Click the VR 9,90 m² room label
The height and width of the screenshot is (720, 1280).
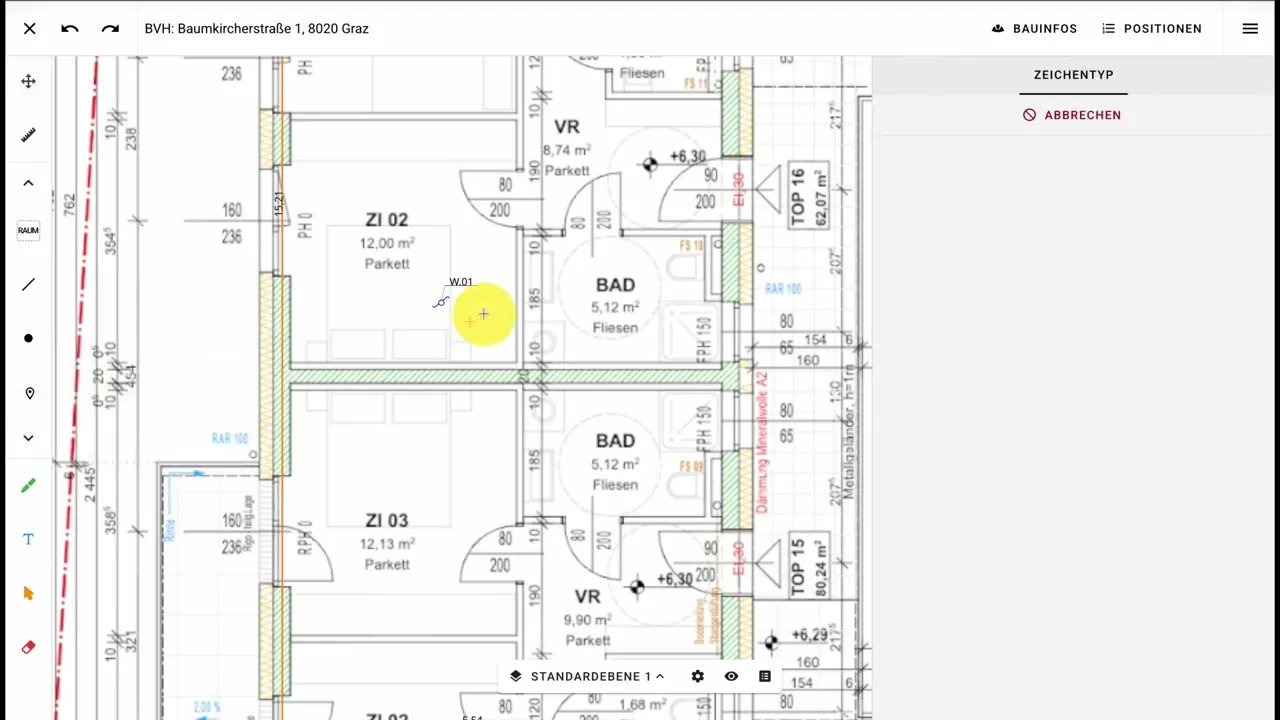tap(587, 617)
